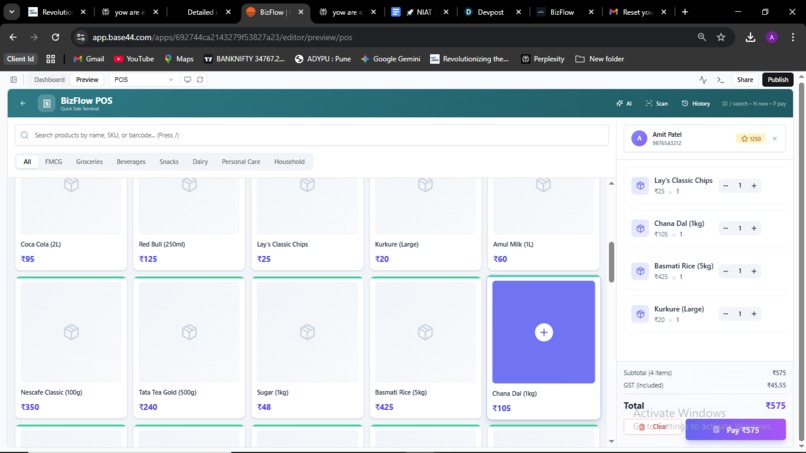The width and height of the screenshot is (806, 453).
Task: Open the Perplexity bookmark
Action: [543, 59]
